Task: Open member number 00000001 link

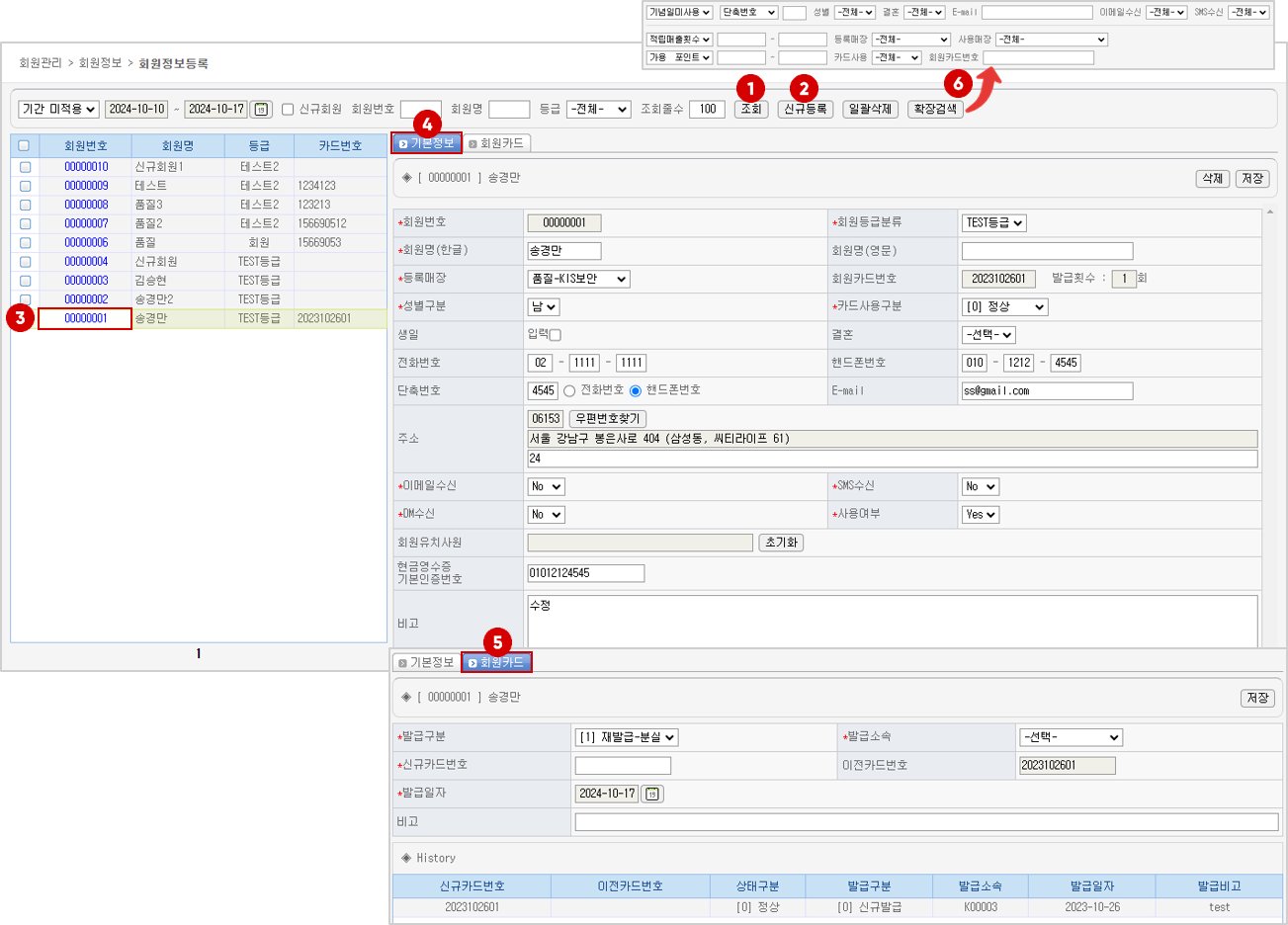Action: pos(86,318)
